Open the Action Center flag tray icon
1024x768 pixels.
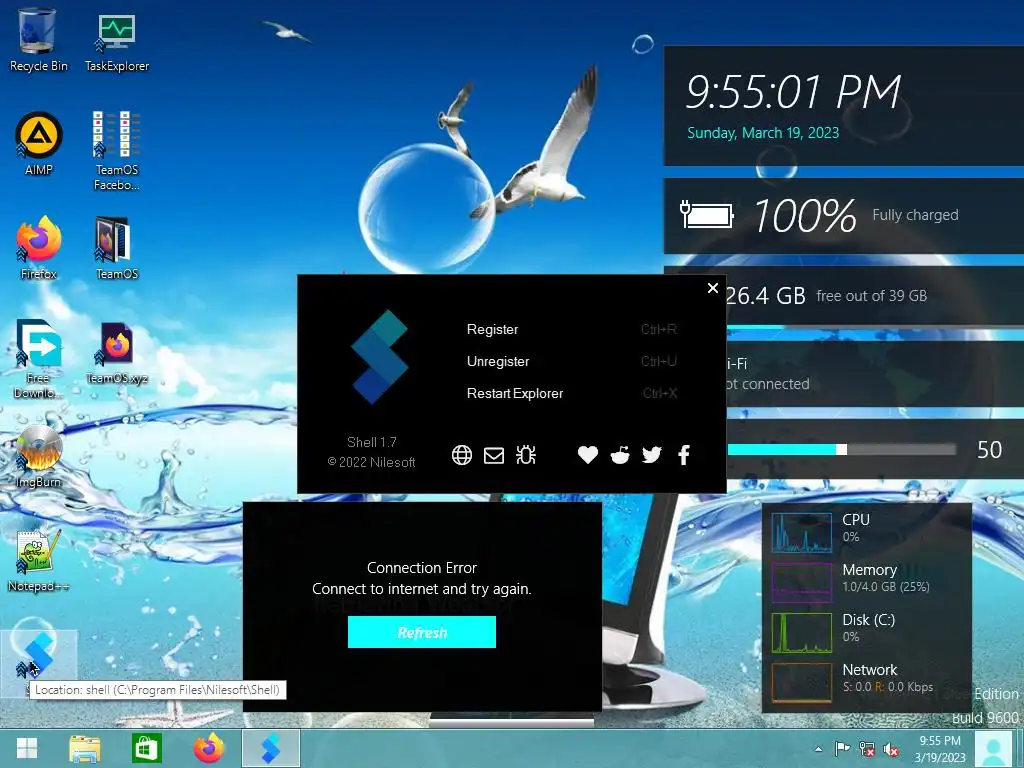point(842,749)
